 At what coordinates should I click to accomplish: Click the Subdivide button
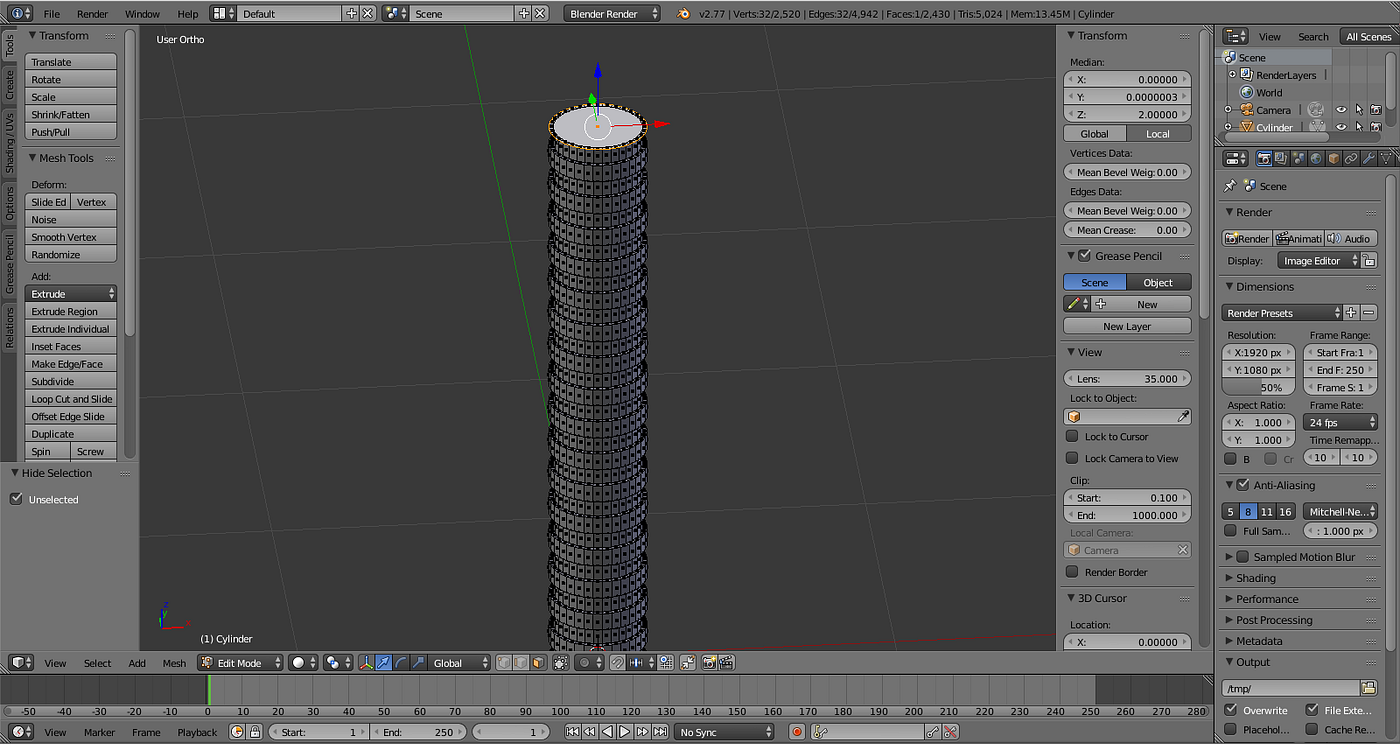click(x=71, y=381)
